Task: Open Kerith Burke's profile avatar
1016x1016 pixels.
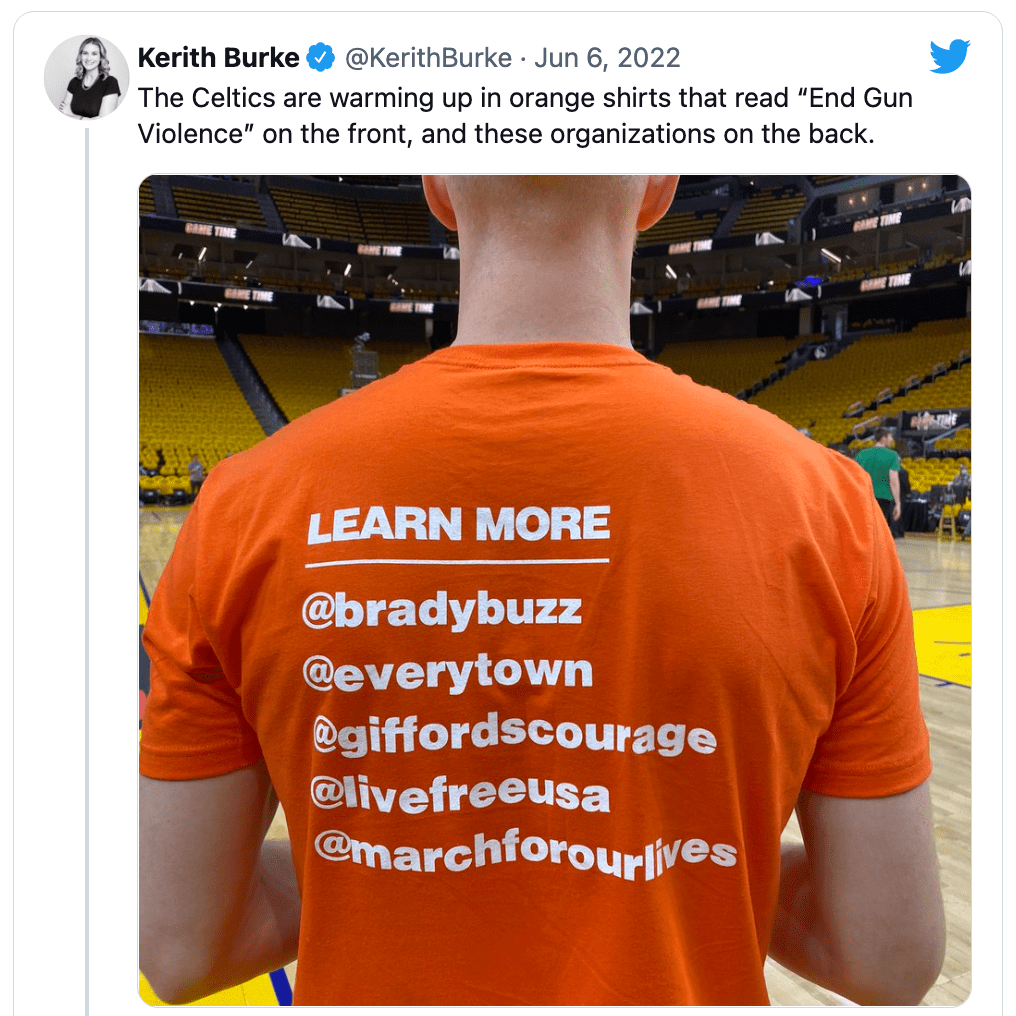Action: (x=86, y=77)
